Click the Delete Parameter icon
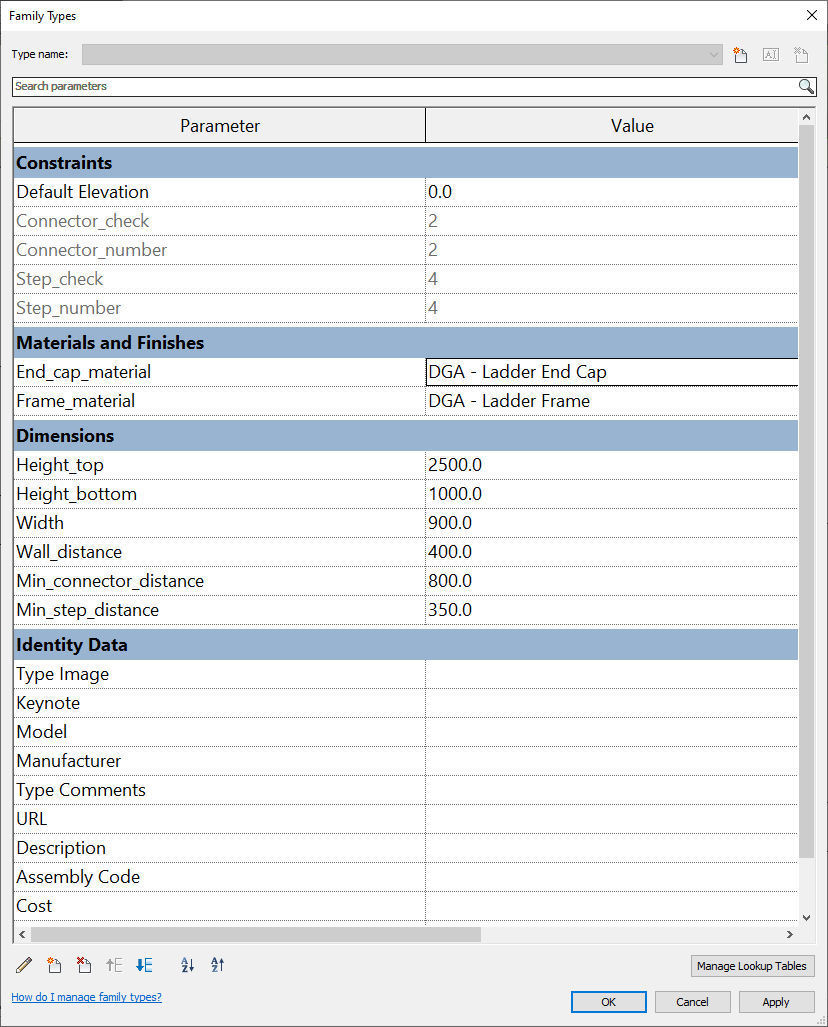The image size is (828, 1027). point(84,965)
